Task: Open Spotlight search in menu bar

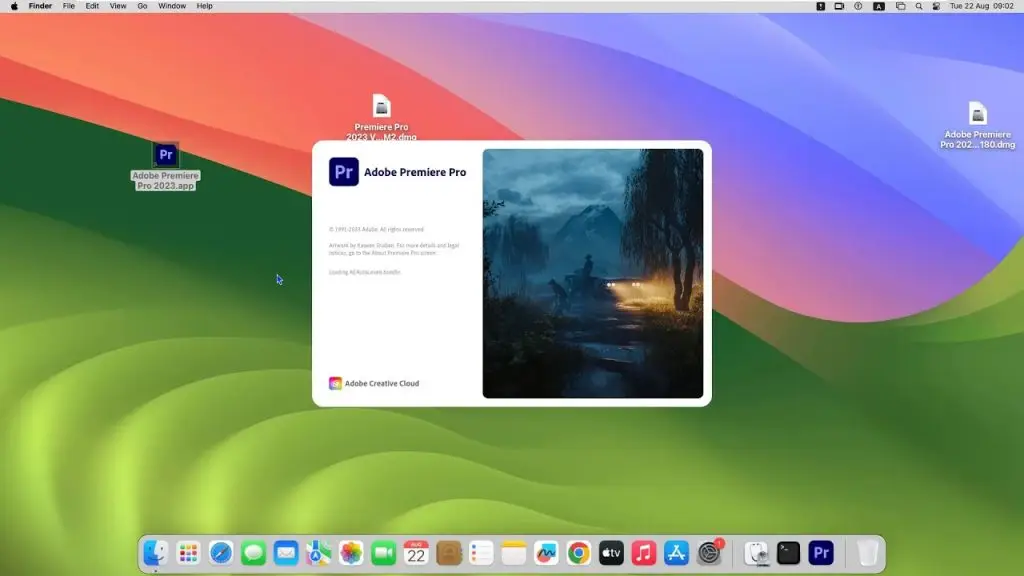Action: pos(919,6)
